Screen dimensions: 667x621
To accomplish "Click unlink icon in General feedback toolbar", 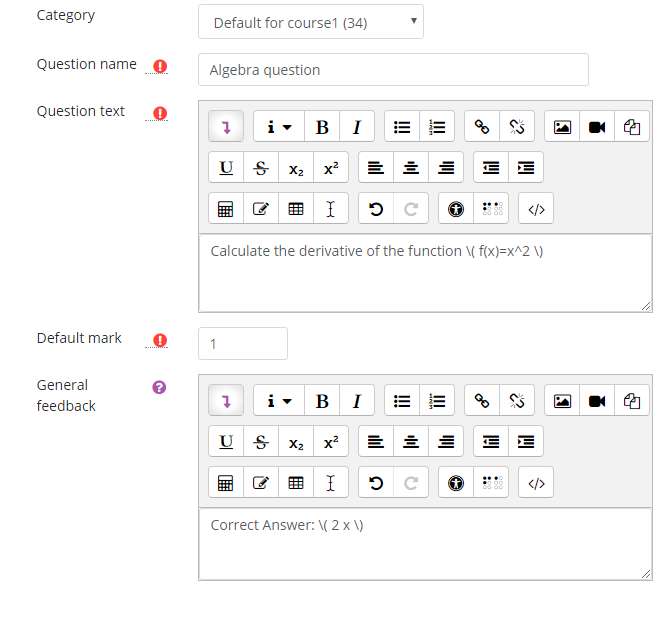I will click(x=517, y=401).
